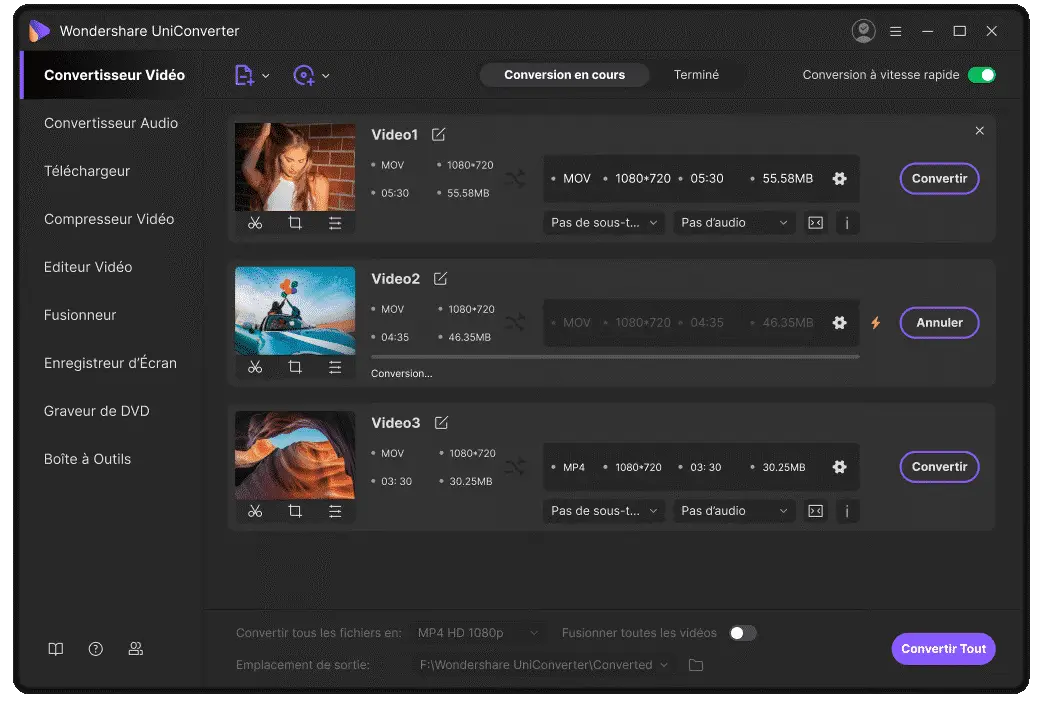Open output location path dropdown
1042x714 pixels.
click(544, 665)
